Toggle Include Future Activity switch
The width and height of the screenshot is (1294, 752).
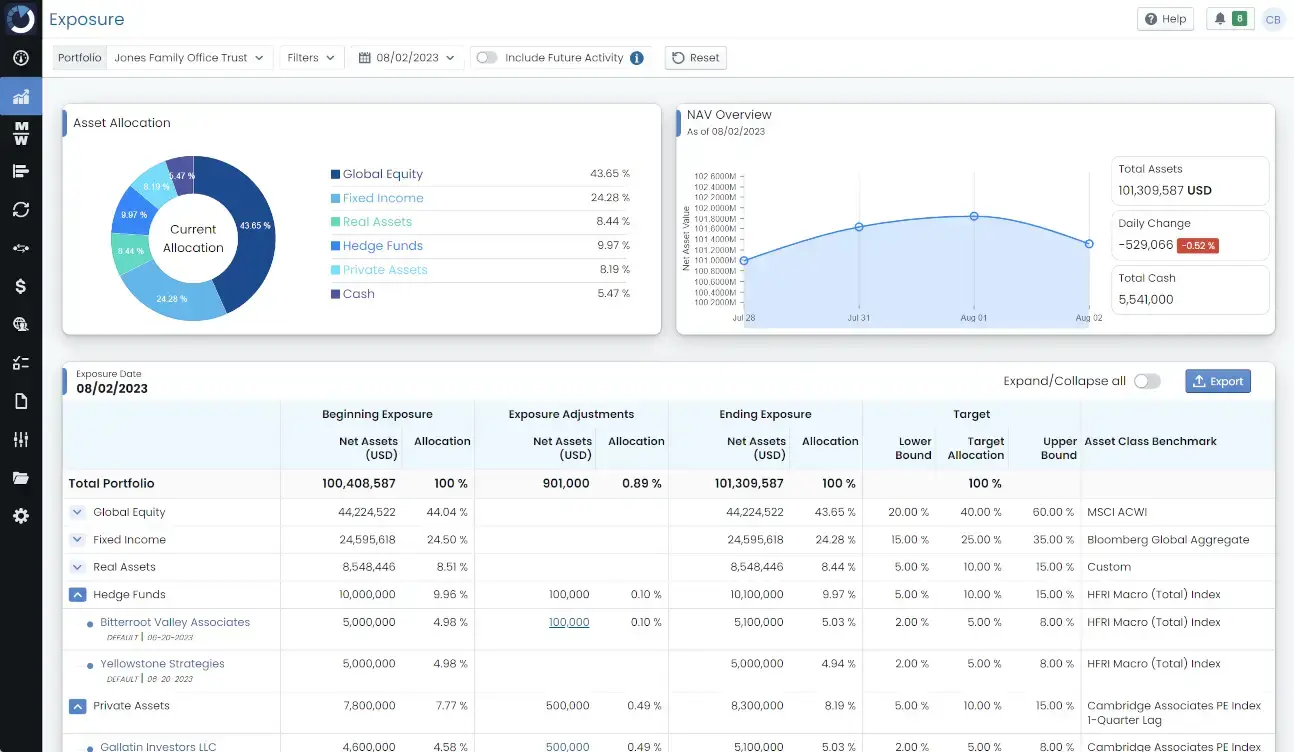487,58
